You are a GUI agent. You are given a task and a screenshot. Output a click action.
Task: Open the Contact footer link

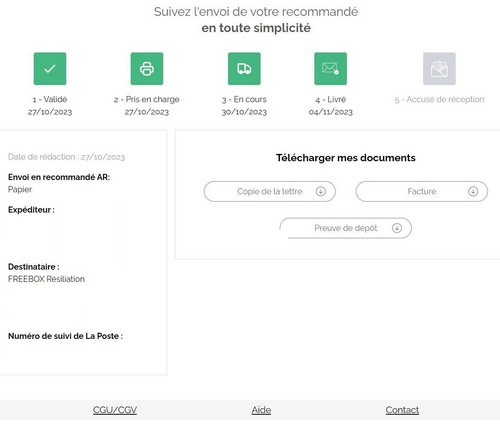pyautogui.click(x=402, y=410)
